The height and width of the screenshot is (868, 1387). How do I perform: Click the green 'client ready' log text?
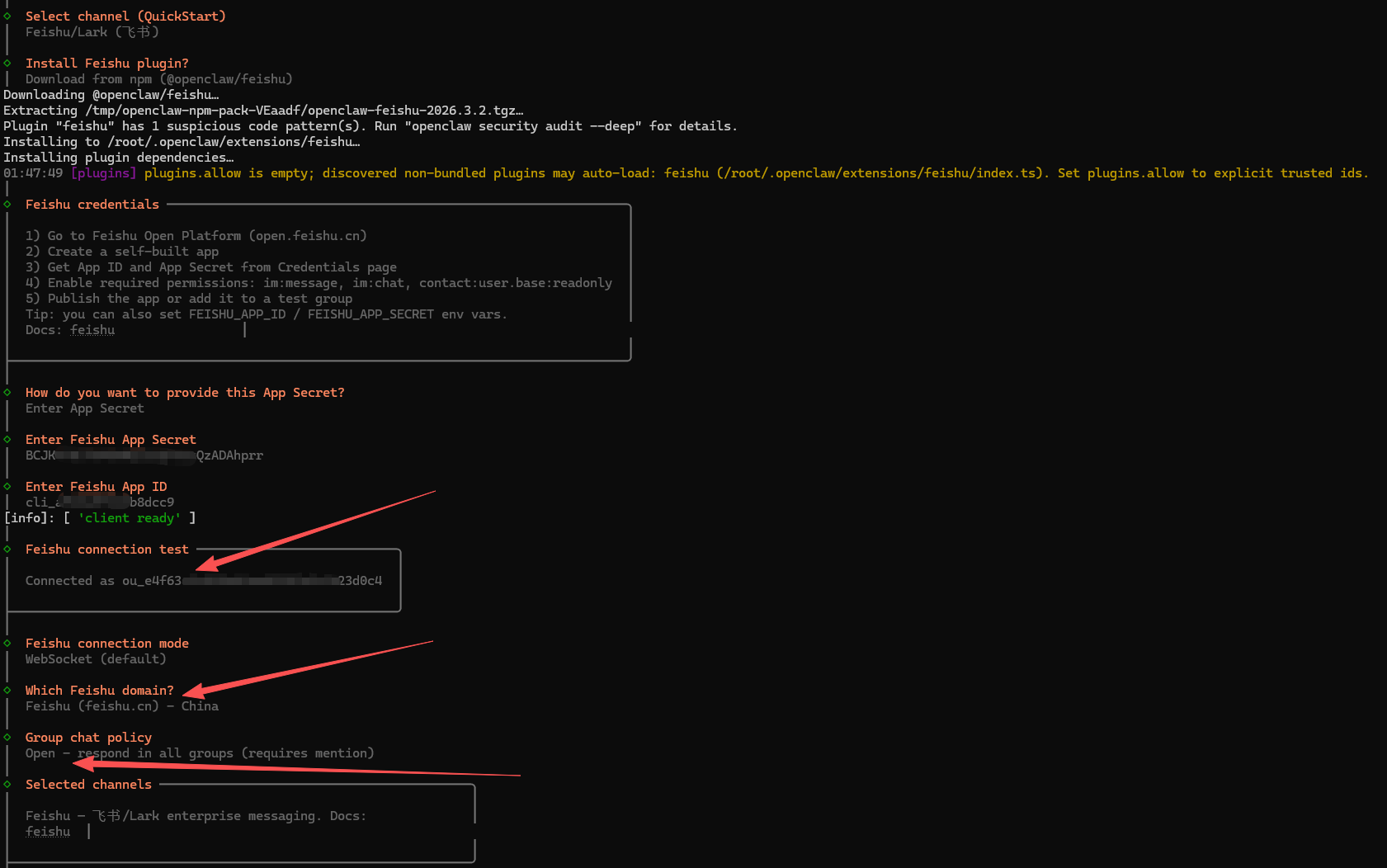[x=130, y=517]
